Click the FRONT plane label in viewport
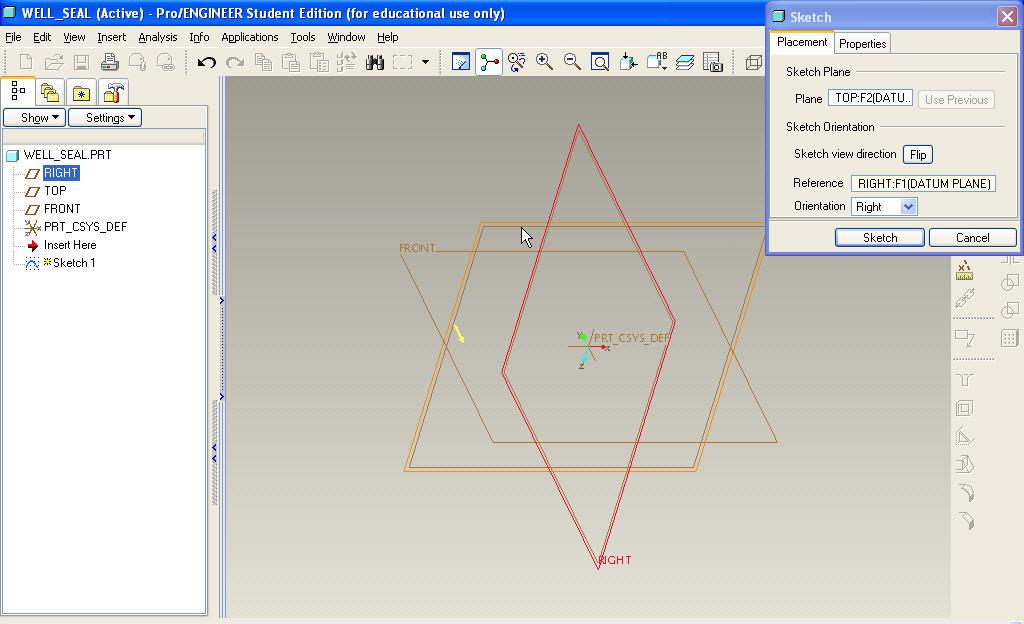This screenshot has width=1024, height=624. pos(417,248)
